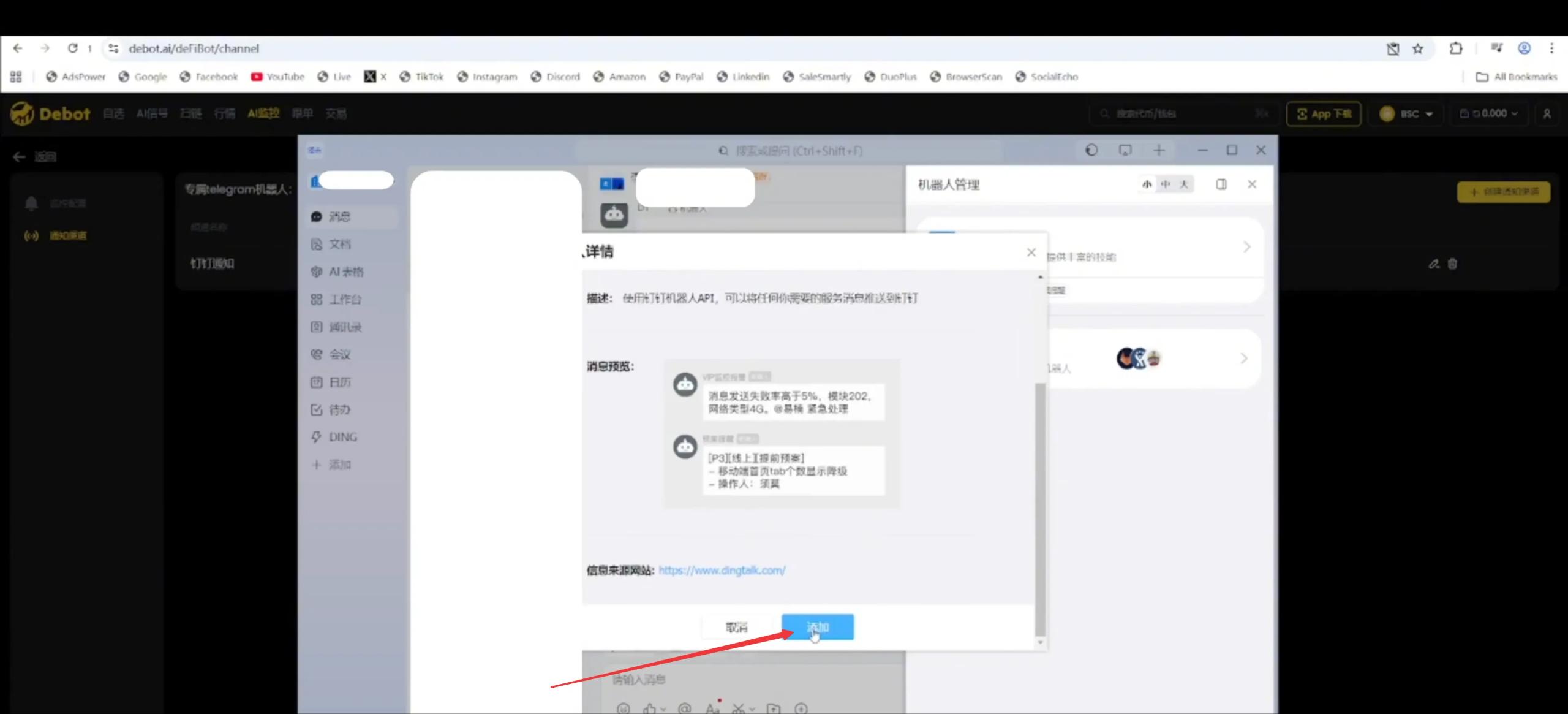Expand the wallet balance 0.000 dropdown
This screenshot has height=714, width=1568.
1489,113
